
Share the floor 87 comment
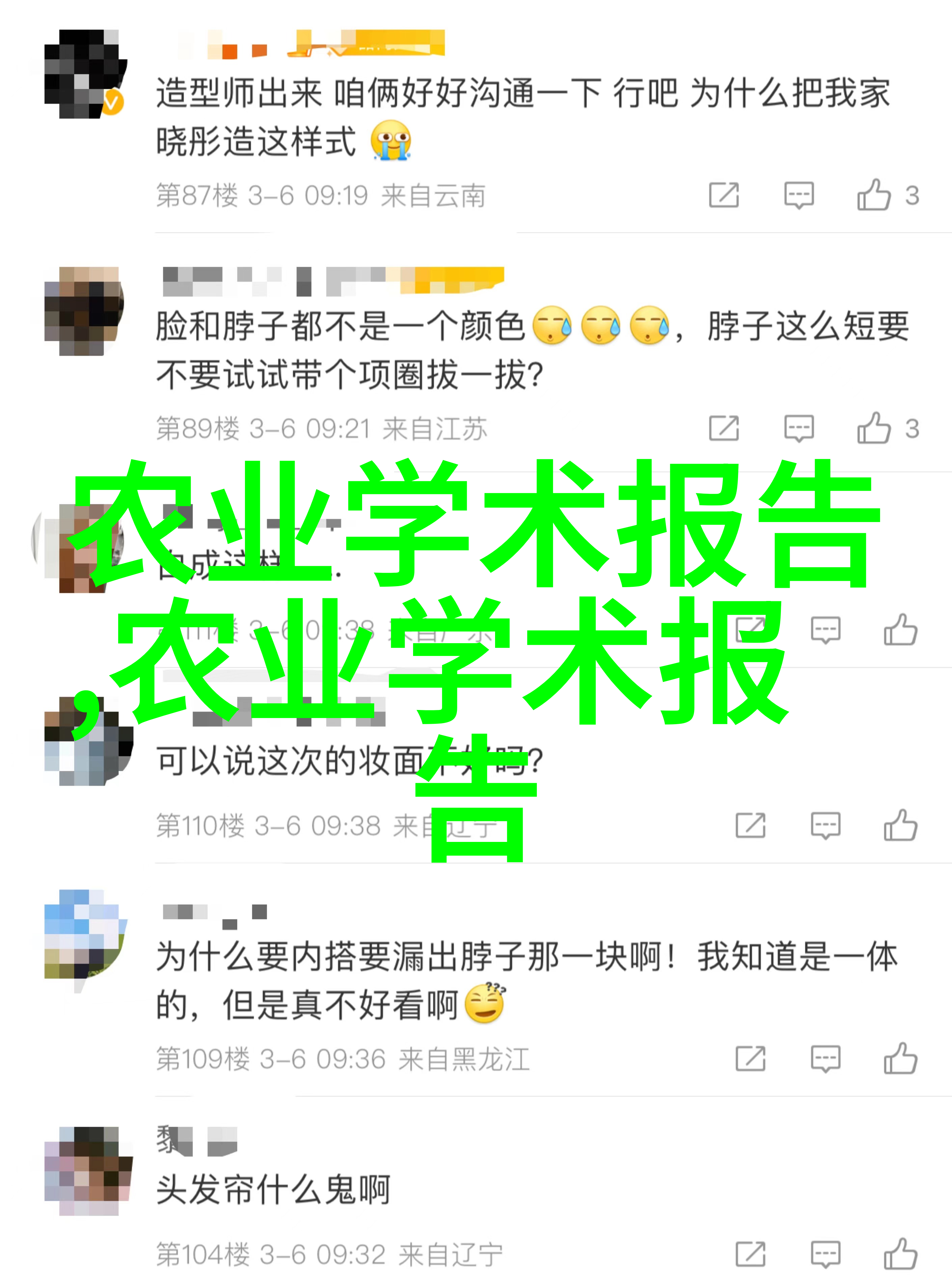pos(724,195)
